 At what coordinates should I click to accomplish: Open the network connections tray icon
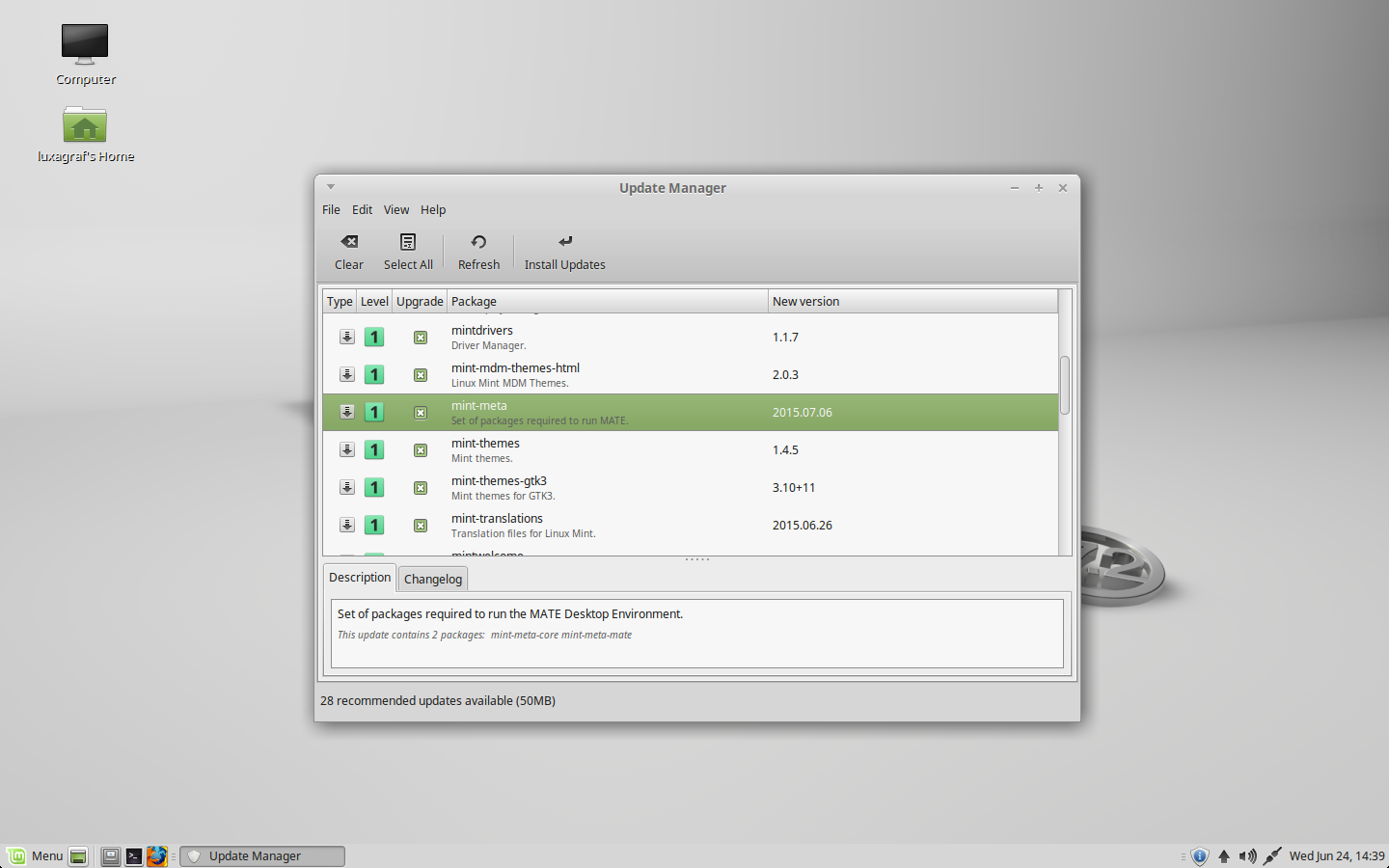(x=1272, y=855)
